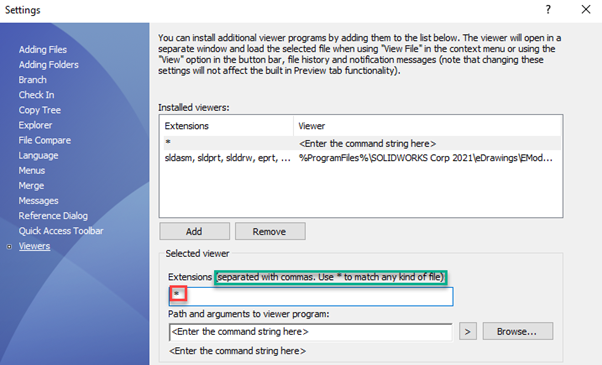Open the arguments arrow button beside Browse
The height and width of the screenshot is (365, 602).
pyautogui.click(x=468, y=331)
